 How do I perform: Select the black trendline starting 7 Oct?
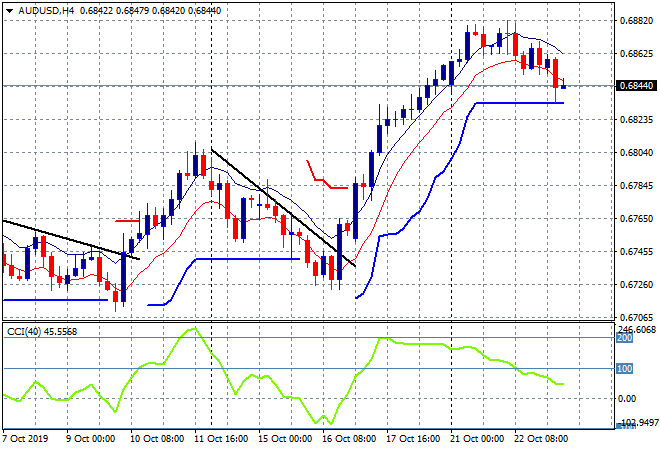(71, 240)
